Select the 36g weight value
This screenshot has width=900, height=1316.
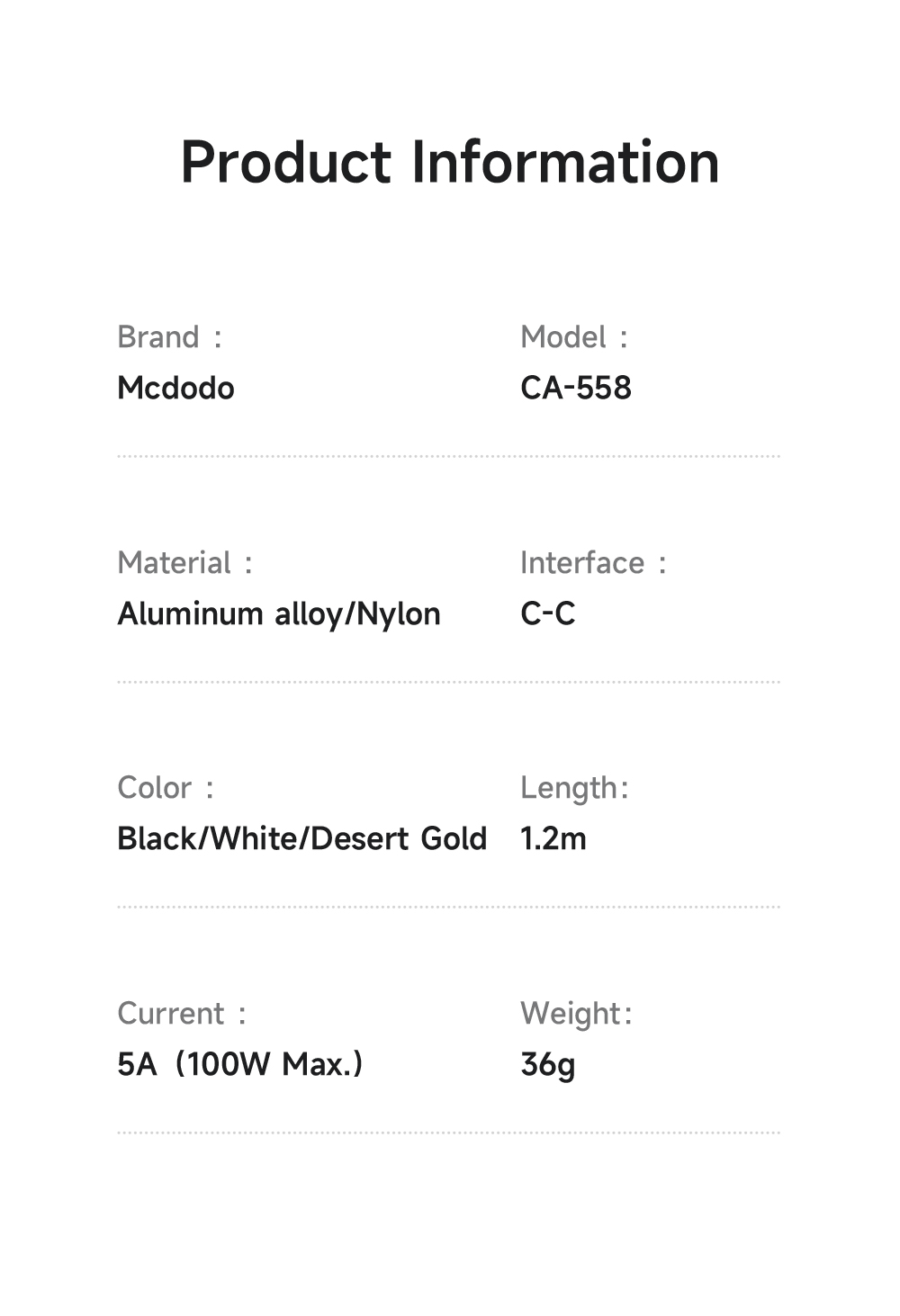[x=548, y=1066]
